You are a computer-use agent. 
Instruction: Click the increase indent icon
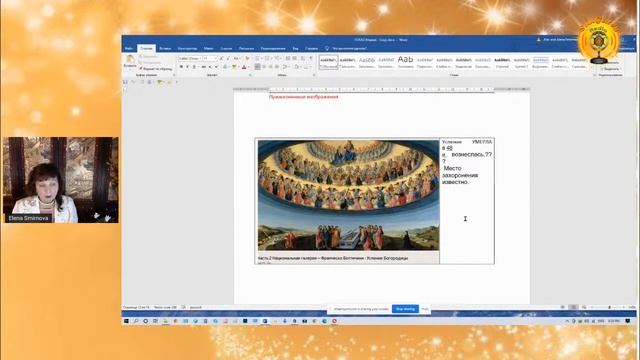click(x=295, y=58)
